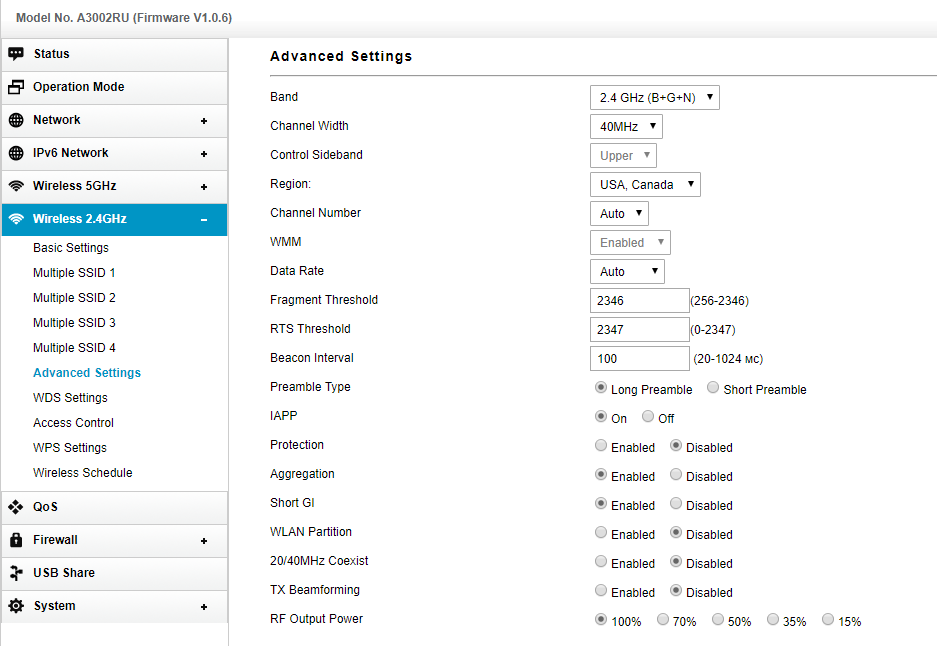
Task: Open WPS Settings page
Action: [70, 448]
